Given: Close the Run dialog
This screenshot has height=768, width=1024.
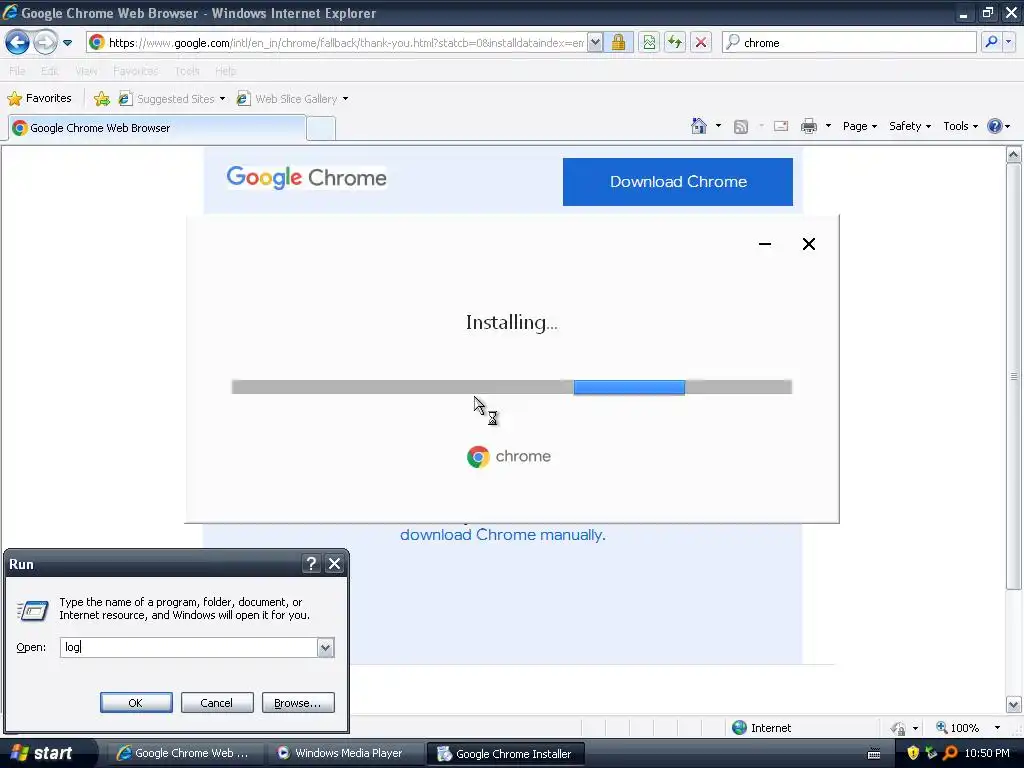Looking at the screenshot, I should (x=334, y=564).
